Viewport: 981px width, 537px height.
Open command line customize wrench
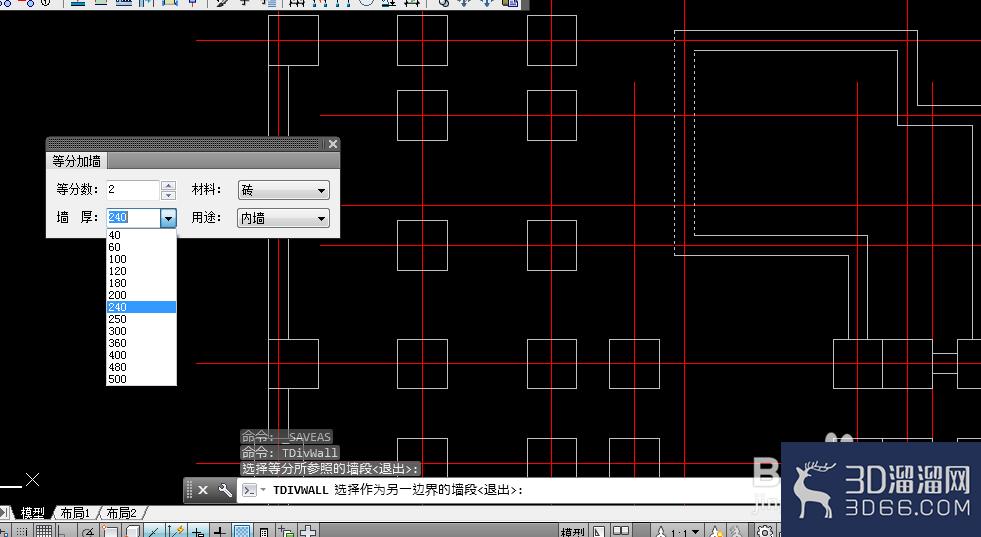[225, 490]
